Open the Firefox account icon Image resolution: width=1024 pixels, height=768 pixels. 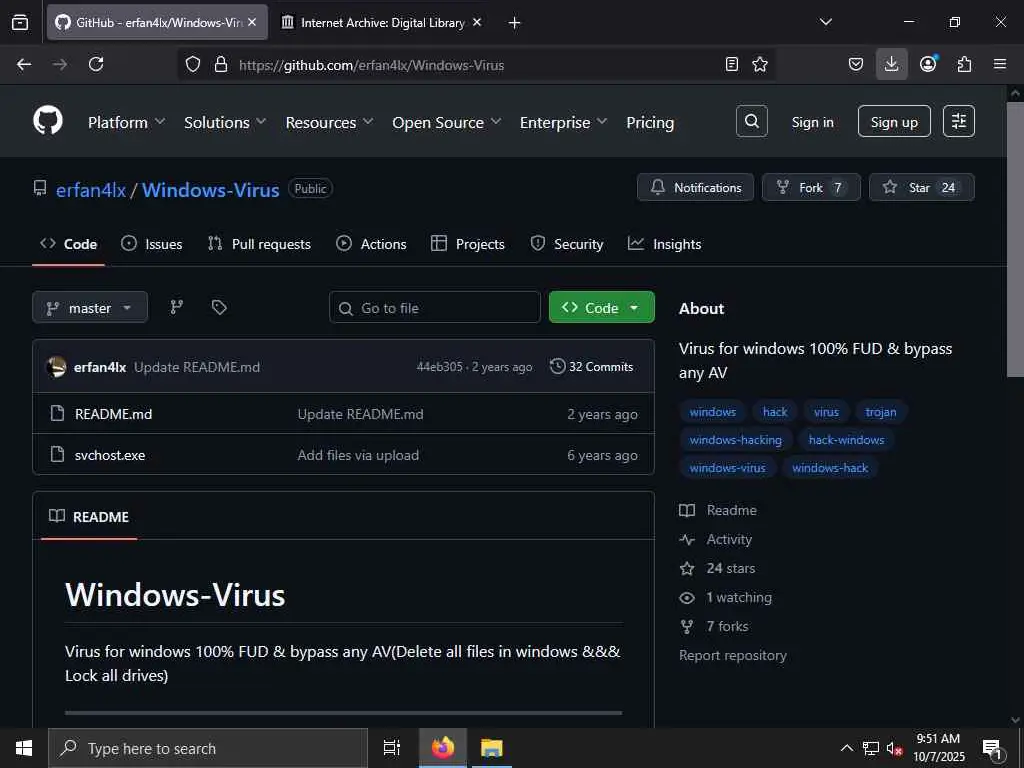point(928,64)
